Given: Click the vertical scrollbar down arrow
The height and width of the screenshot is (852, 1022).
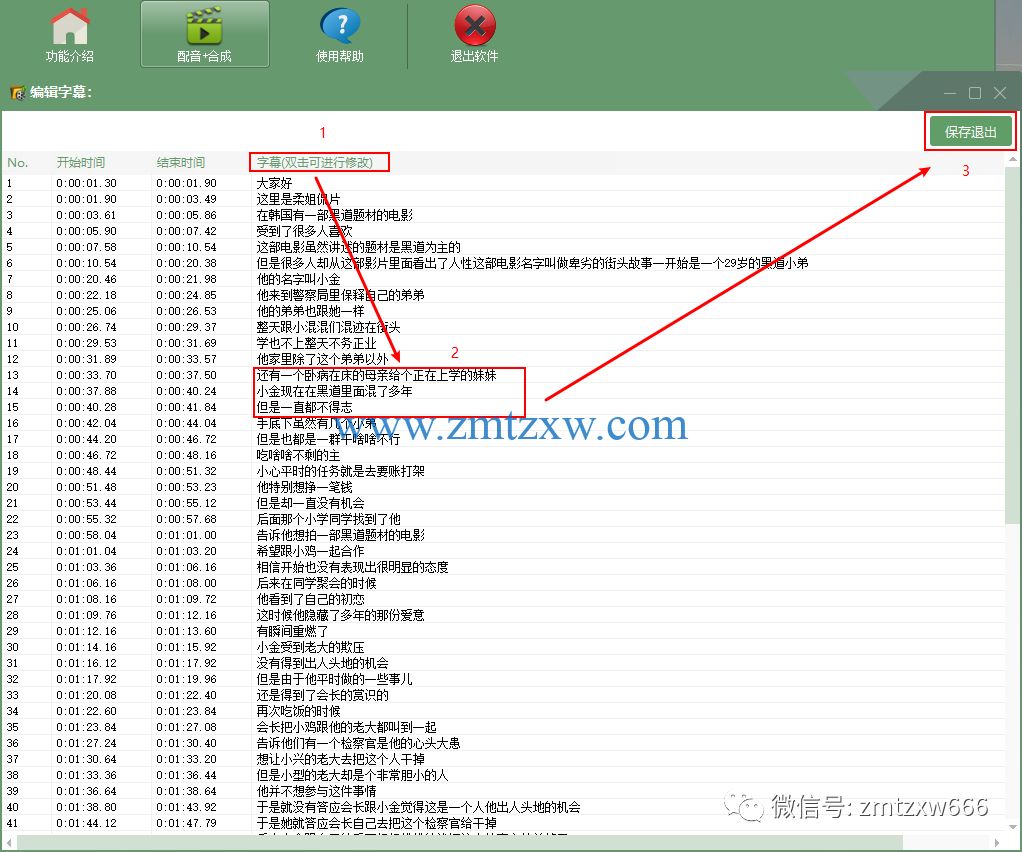Looking at the screenshot, I should coord(1012,827).
